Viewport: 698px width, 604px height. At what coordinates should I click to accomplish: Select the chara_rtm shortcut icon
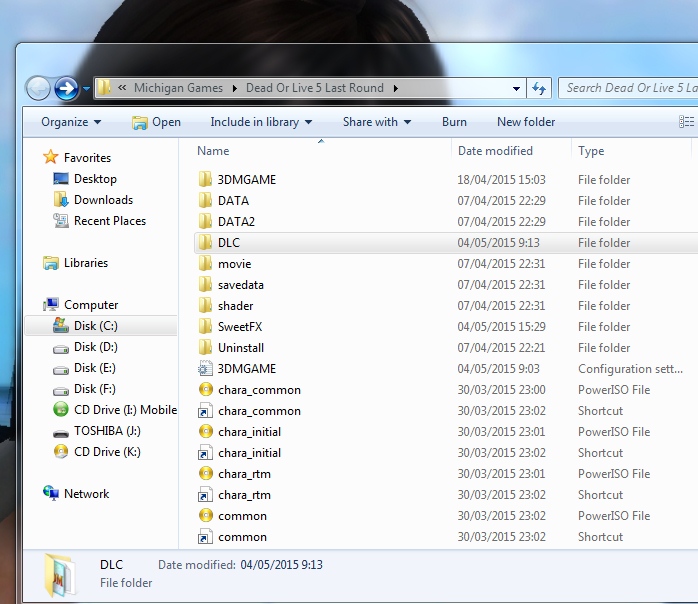tap(205, 495)
